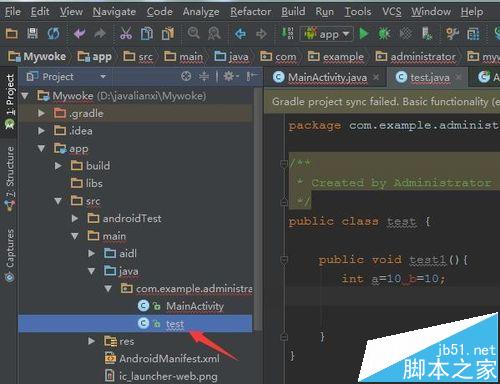
Task: Click the Make Project build icon
Action: click(287, 33)
